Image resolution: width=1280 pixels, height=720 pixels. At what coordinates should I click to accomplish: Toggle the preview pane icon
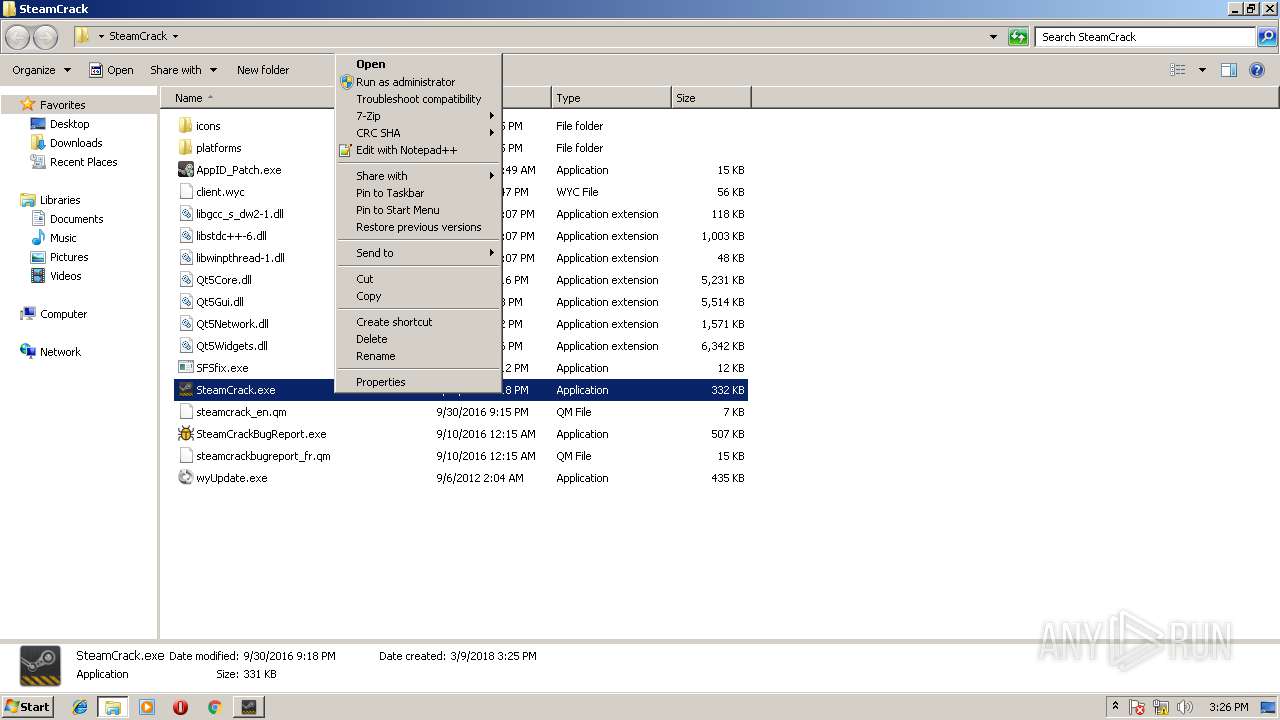point(1229,70)
